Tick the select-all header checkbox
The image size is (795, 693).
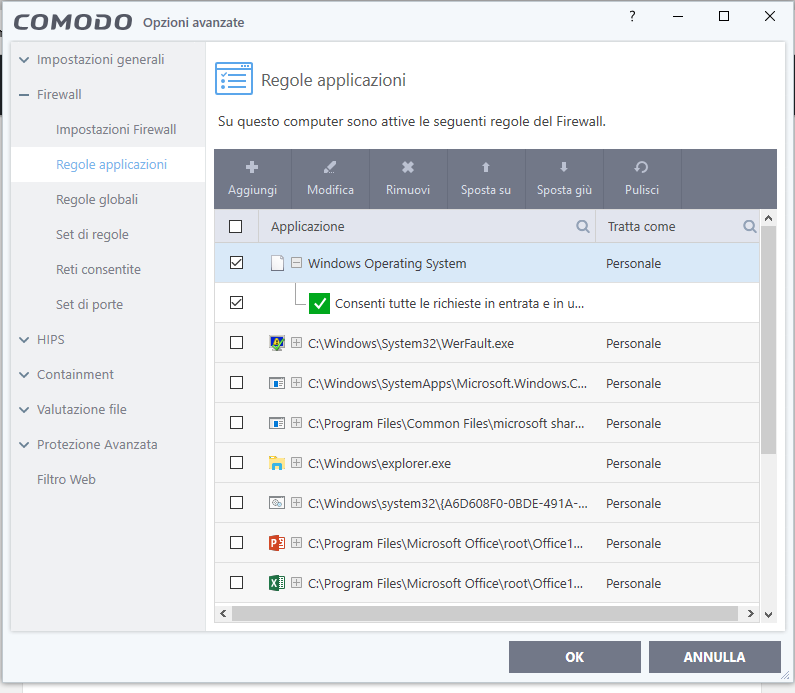[236, 227]
